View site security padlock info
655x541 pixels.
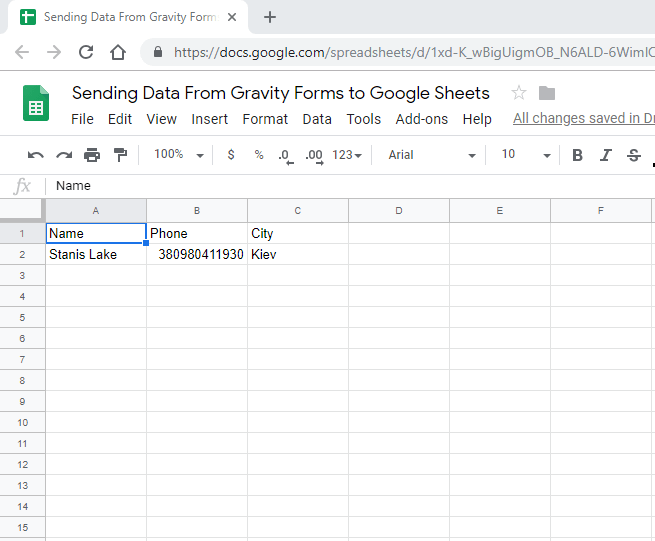click(158, 52)
